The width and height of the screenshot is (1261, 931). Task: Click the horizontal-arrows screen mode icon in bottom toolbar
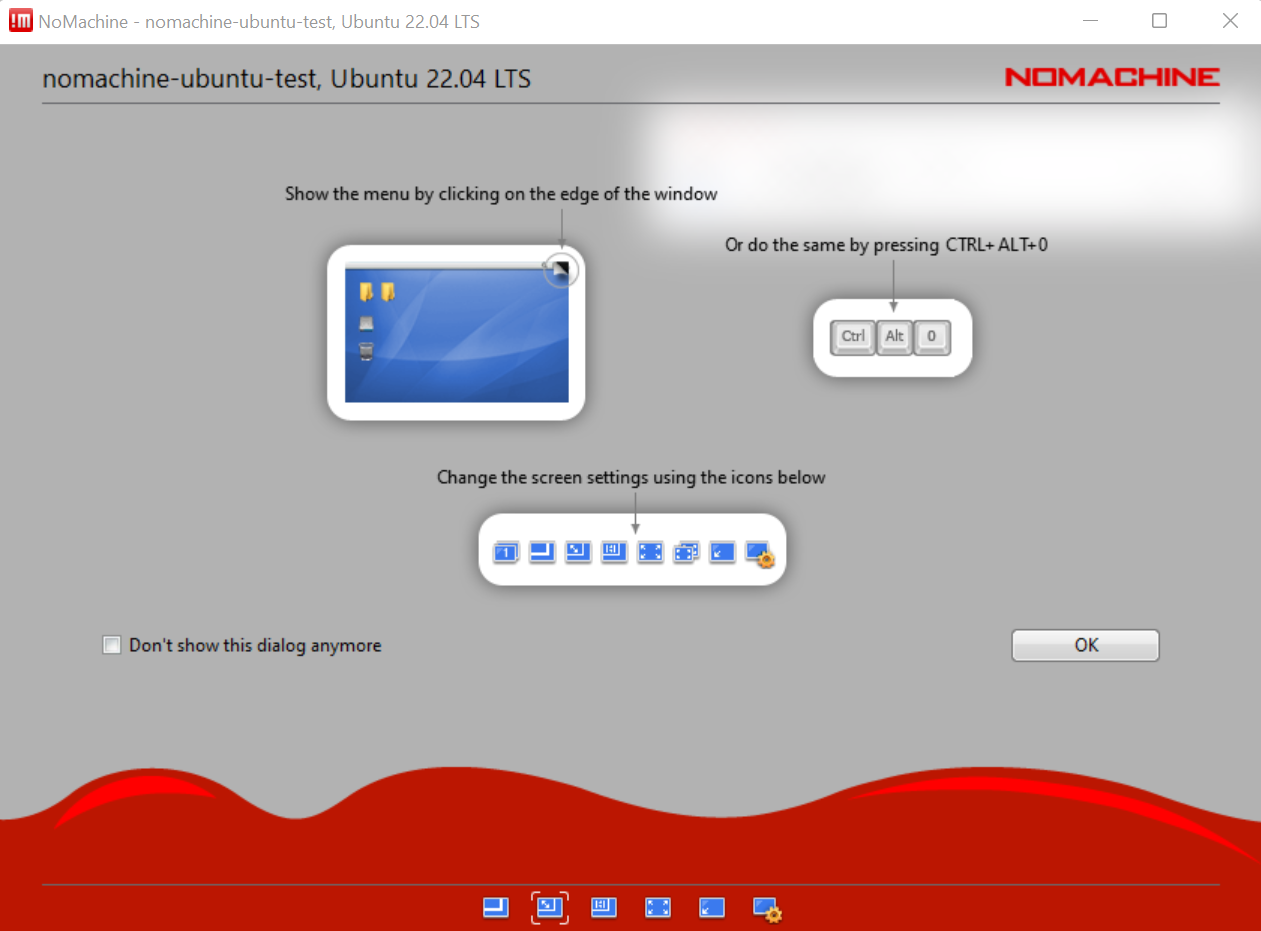coord(604,907)
